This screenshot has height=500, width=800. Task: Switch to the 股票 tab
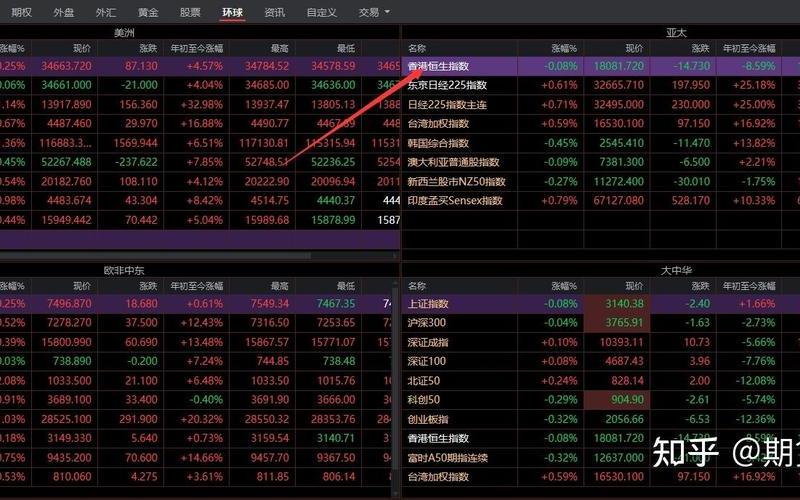[190, 12]
